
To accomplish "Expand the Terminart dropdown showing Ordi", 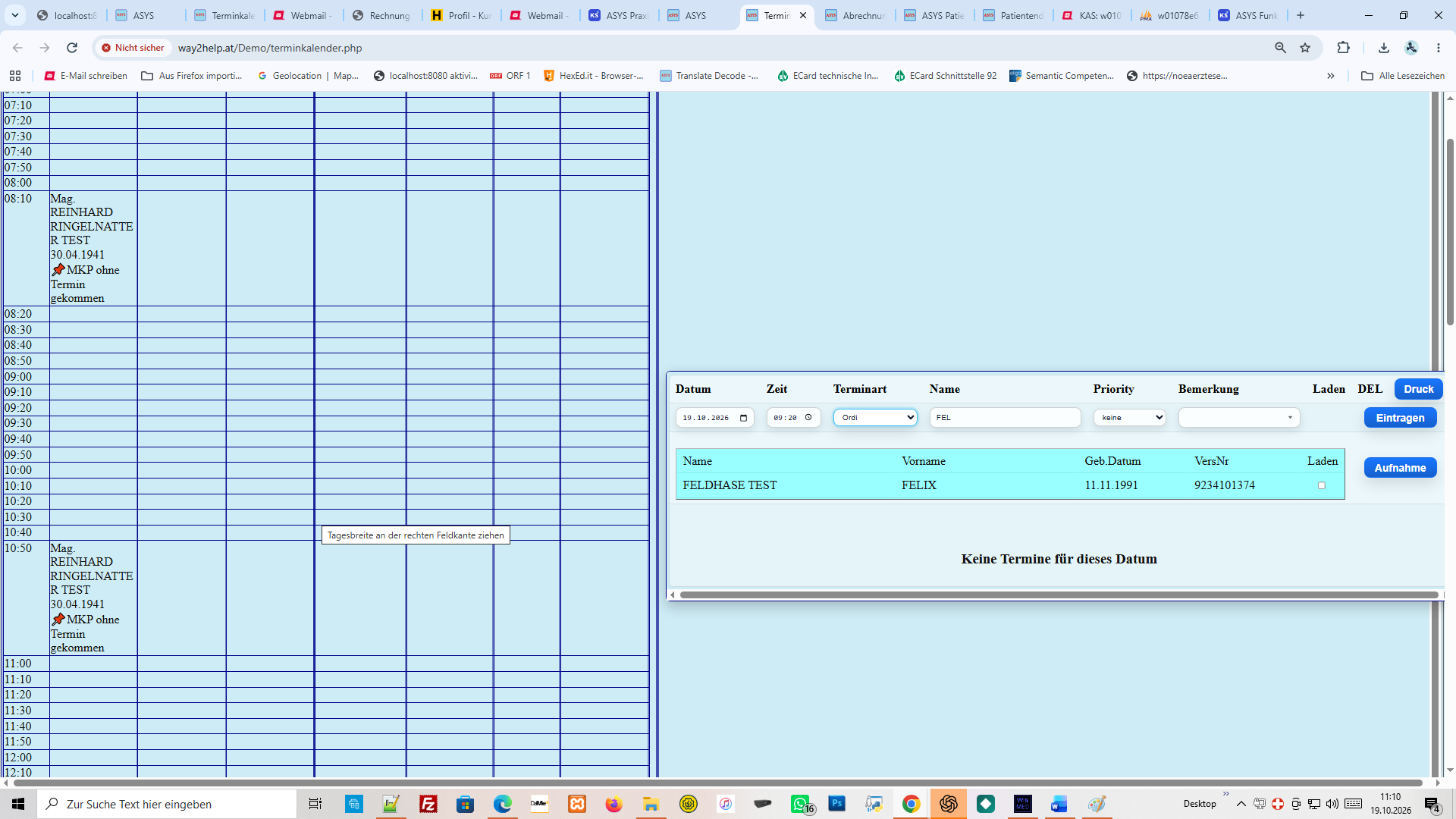I will coord(875,418).
